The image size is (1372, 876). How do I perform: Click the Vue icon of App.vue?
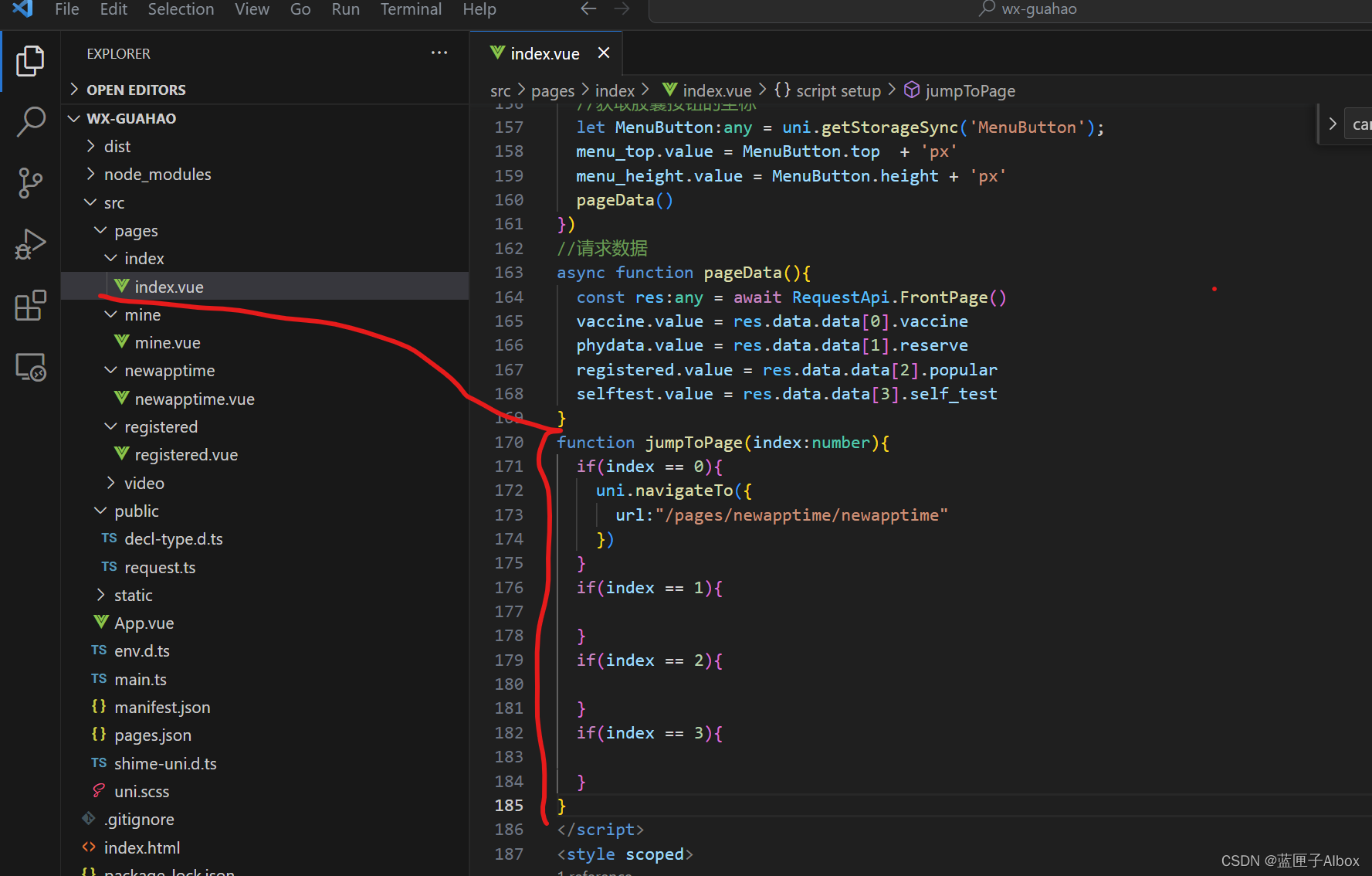click(101, 622)
